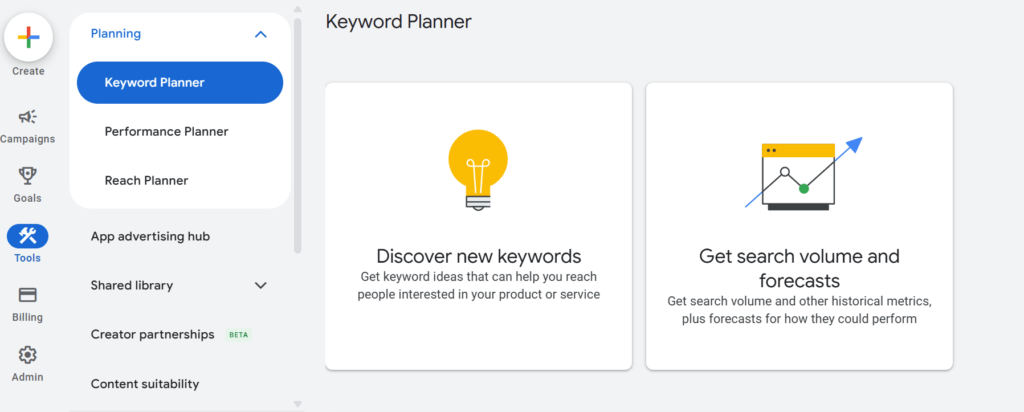
Task: Select the Tools wrench icon
Action: 28,236
